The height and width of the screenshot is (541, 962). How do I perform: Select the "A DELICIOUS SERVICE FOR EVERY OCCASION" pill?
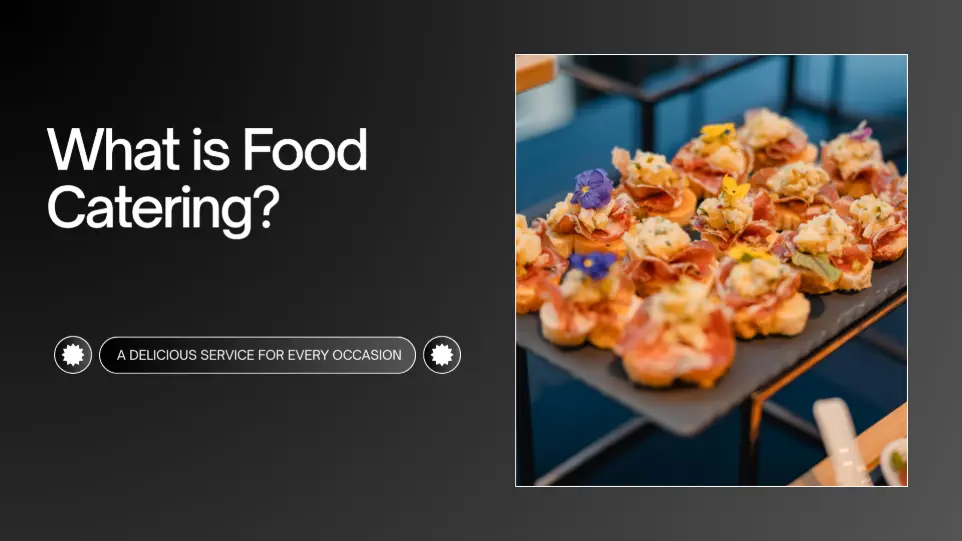point(258,355)
